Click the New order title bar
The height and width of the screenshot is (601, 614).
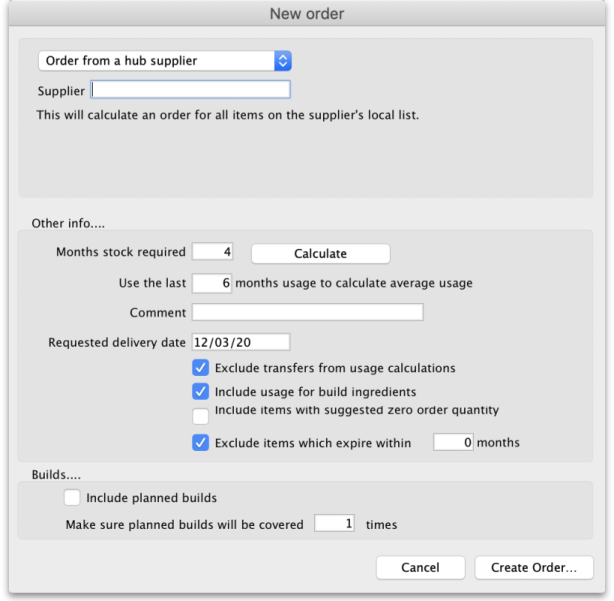point(307,14)
